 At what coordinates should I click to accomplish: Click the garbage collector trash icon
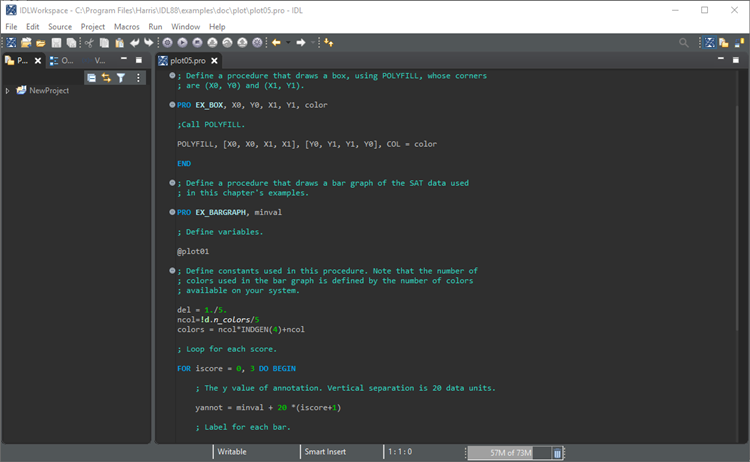(x=558, y=452)
